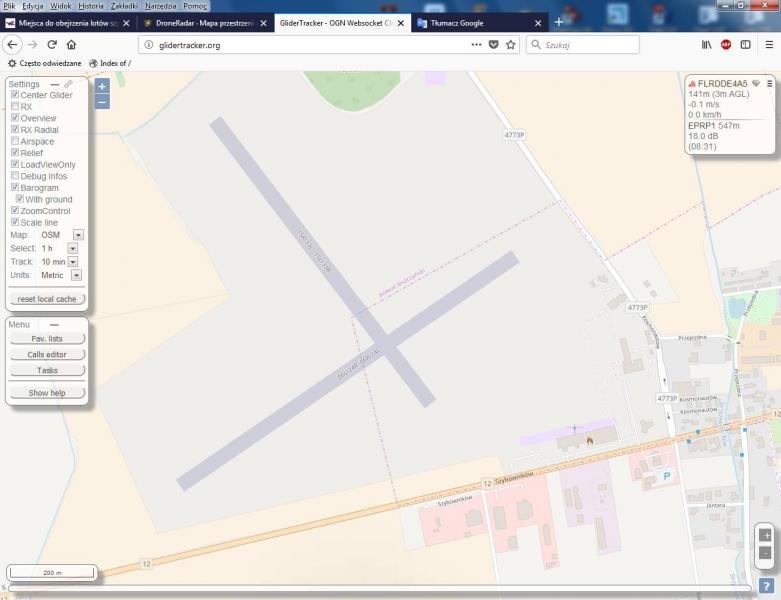This screenshot has height=600, width=781.
Task: Open the Calls editor
Action: 46,355
